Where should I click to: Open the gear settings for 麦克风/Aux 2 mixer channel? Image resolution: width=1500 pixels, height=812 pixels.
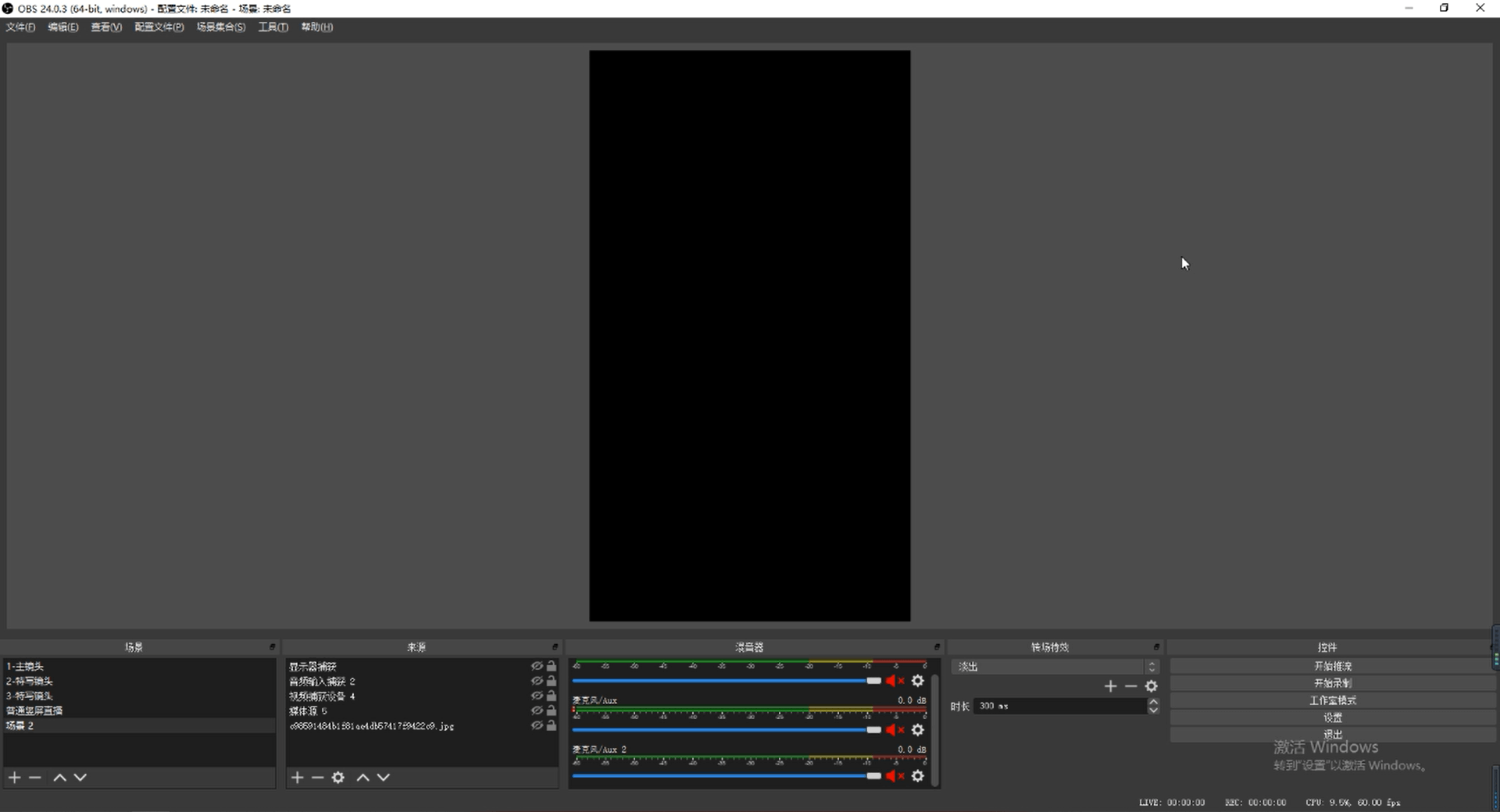click(918, 775)
